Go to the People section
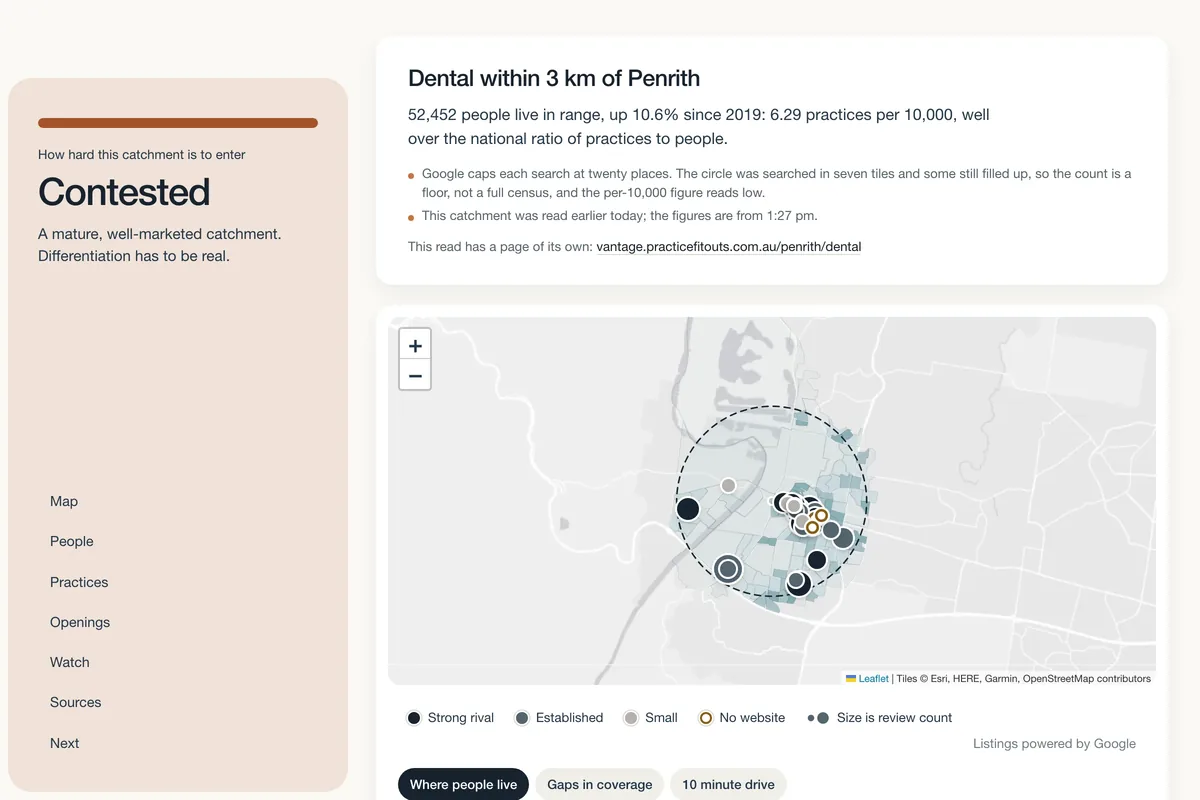The width and height of the screenshot is (1200, 800). [x=72, y=541]
